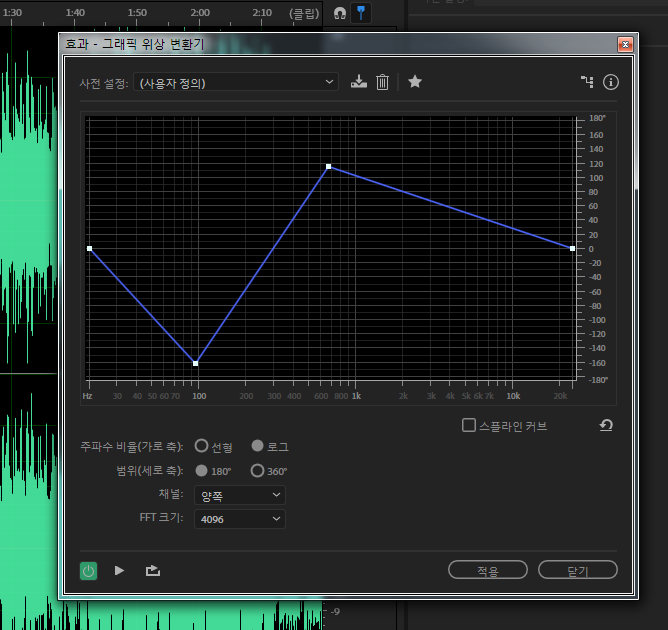
Task: Open the 사전 설정 preset dropdown
Action: tap(236, 82)
